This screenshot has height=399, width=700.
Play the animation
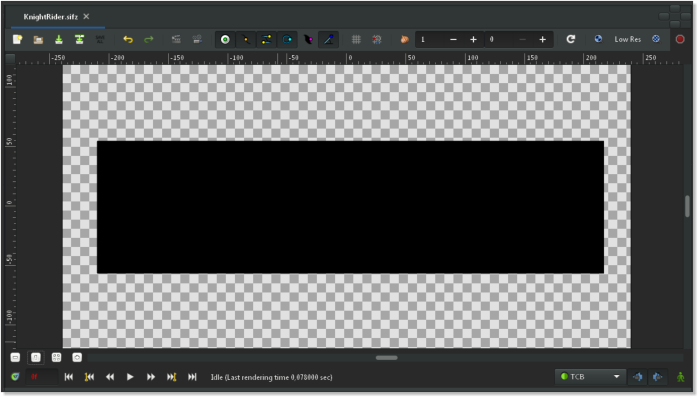130,377
